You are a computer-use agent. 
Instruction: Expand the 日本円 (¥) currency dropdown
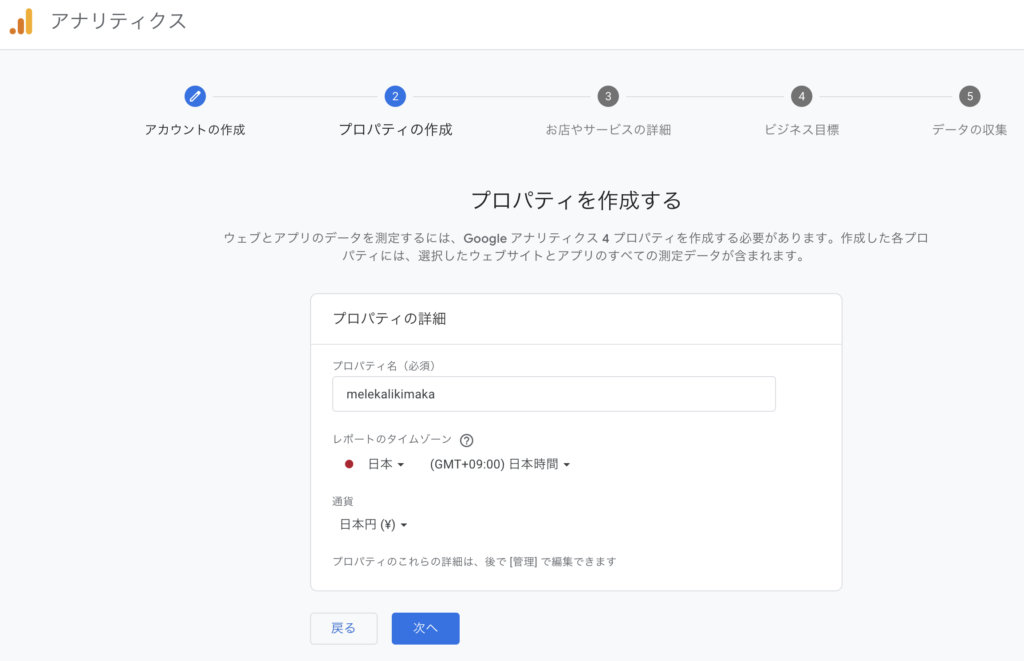374,525
